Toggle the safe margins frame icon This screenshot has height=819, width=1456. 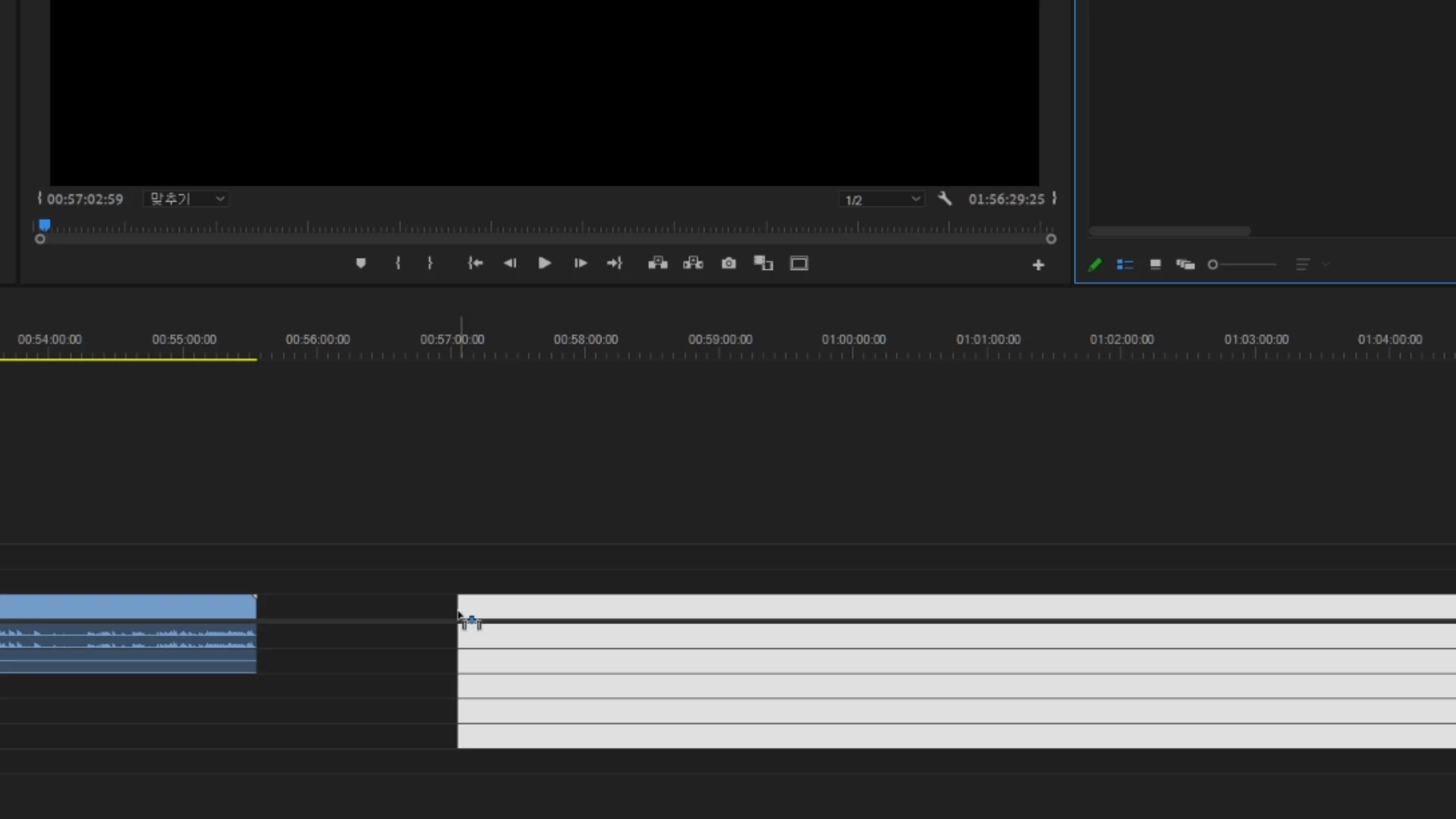coord(799,263)
